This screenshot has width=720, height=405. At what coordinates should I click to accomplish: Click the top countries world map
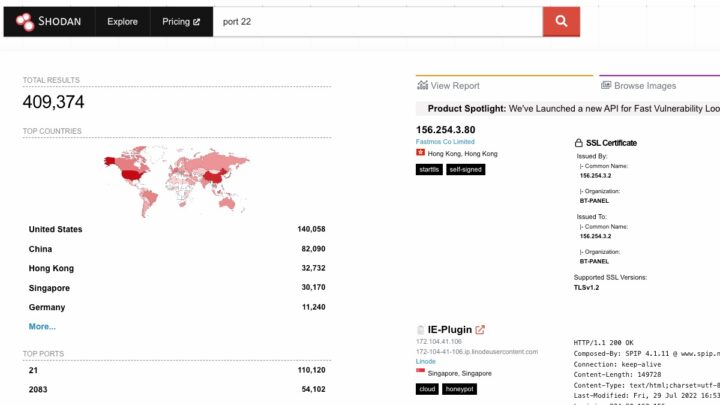pyautogui.click(x=176, y=180)
